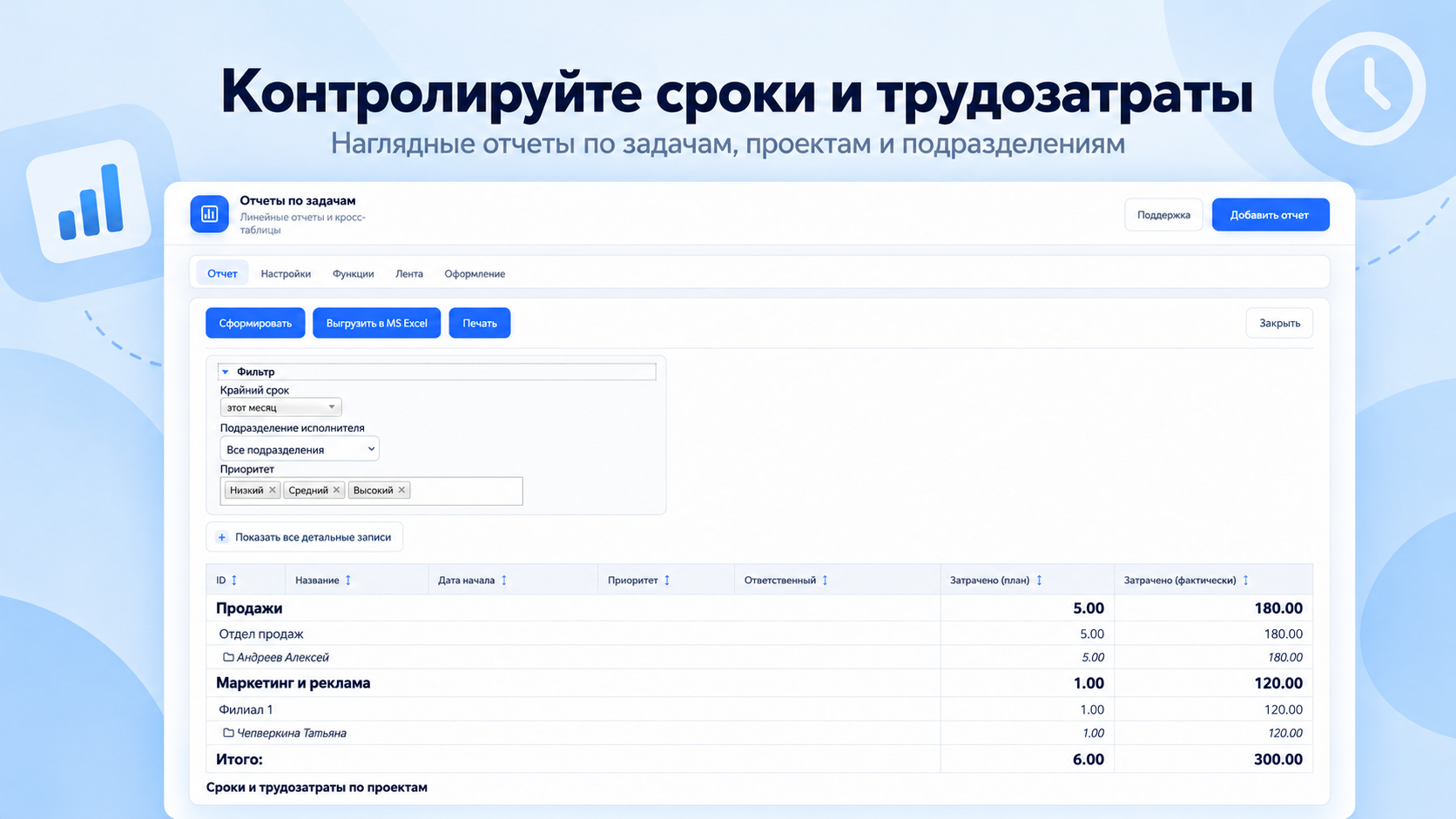The height and width of the screenshot is (819, 1456).
Task: Select the Отдел продаж row
Action: tap(759, 634)
